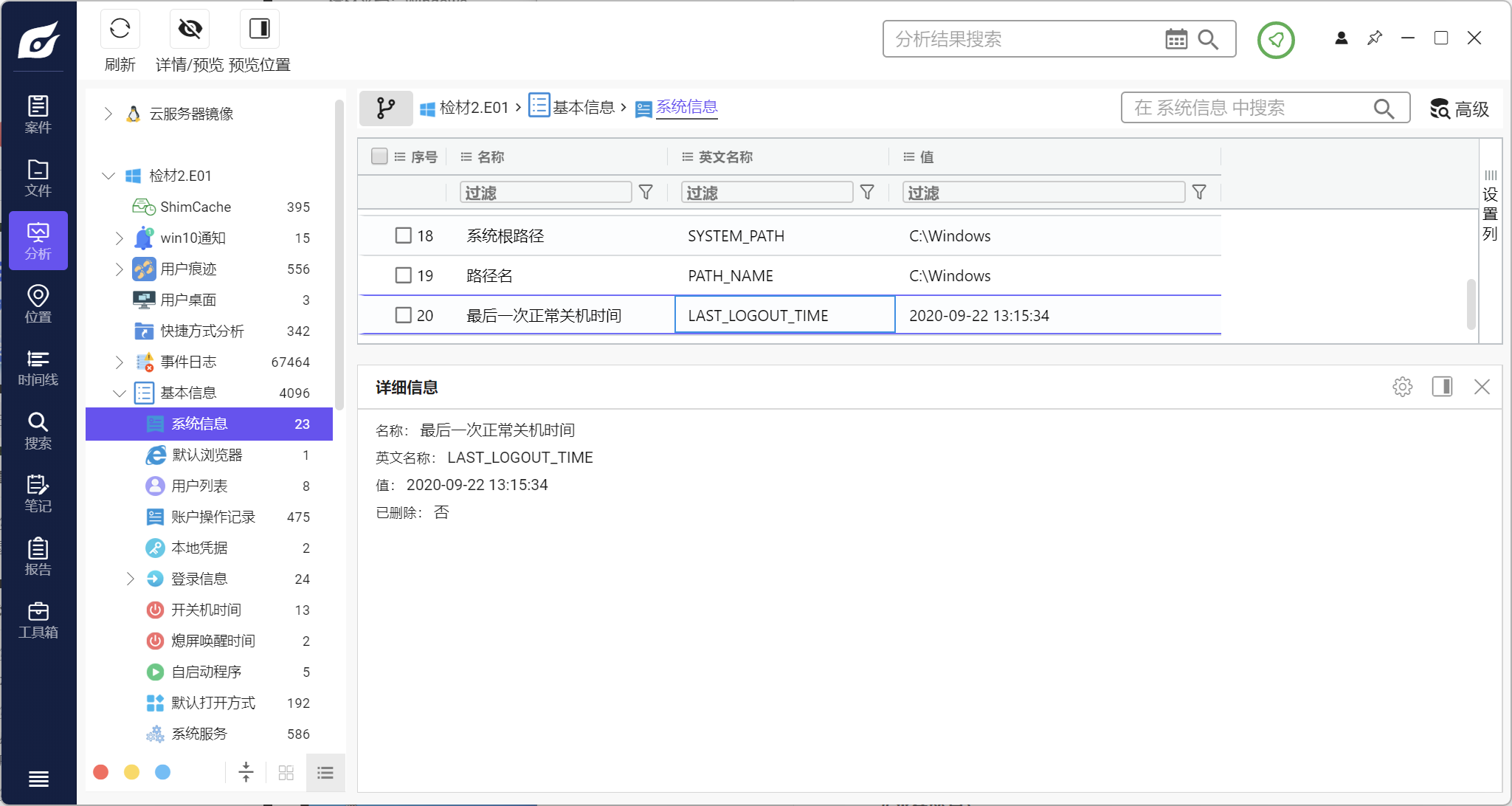This screenshot has width=1512, height=806.
Task: Expand 云服务器镜像 tree node
Action: [x=108, y=114]
